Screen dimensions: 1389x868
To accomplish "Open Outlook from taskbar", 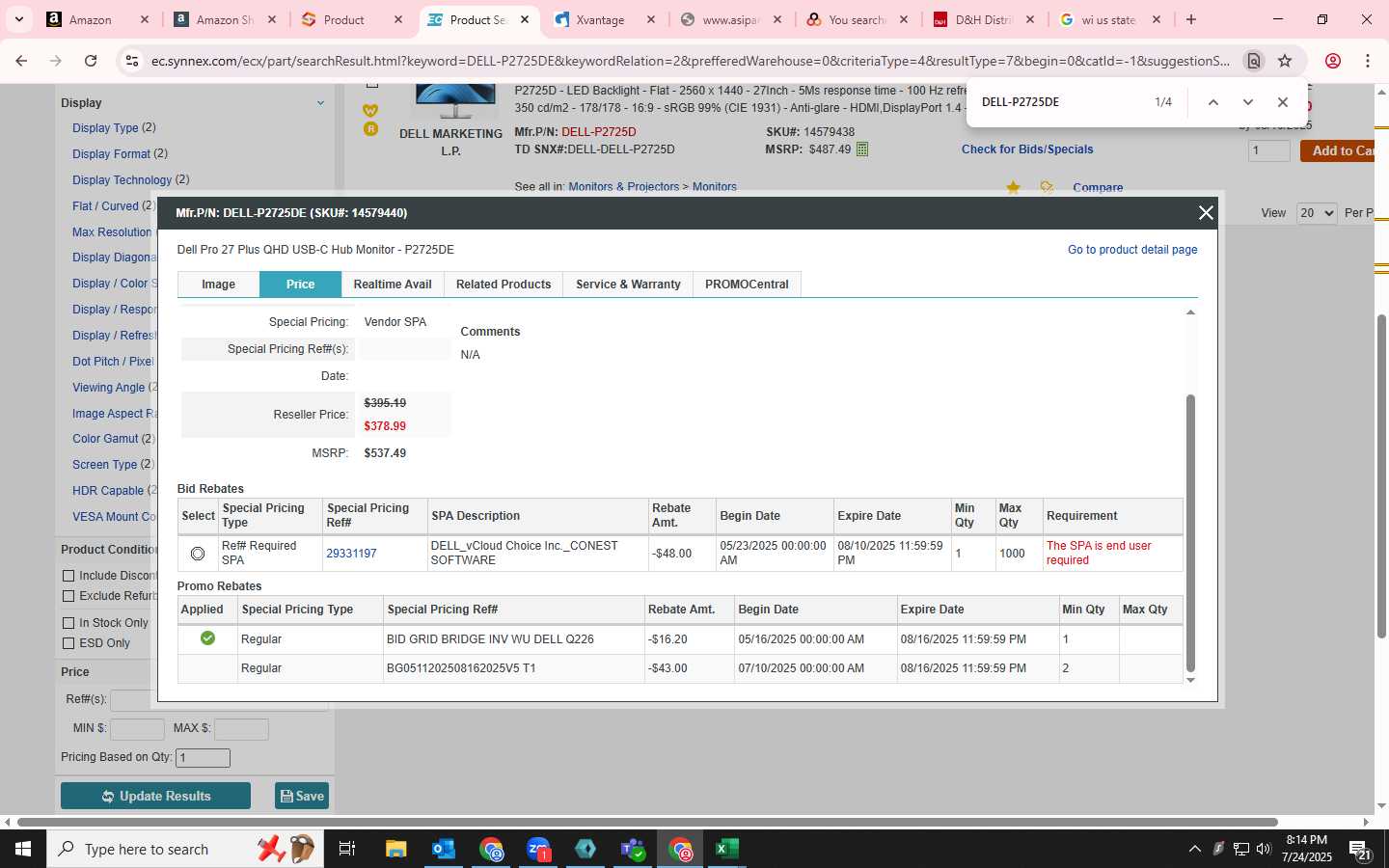I will point(444,849).
